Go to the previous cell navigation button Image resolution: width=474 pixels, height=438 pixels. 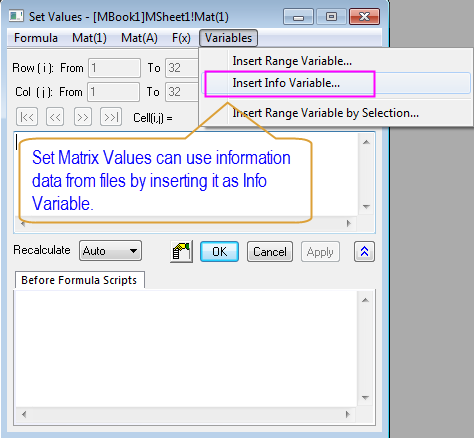[x=55, y=117]
